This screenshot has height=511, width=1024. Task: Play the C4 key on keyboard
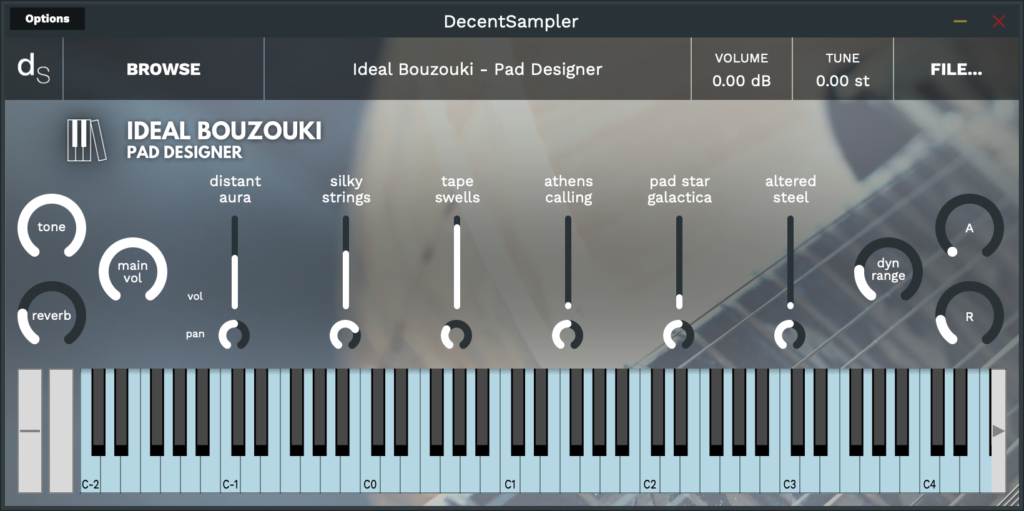[929, 476]
